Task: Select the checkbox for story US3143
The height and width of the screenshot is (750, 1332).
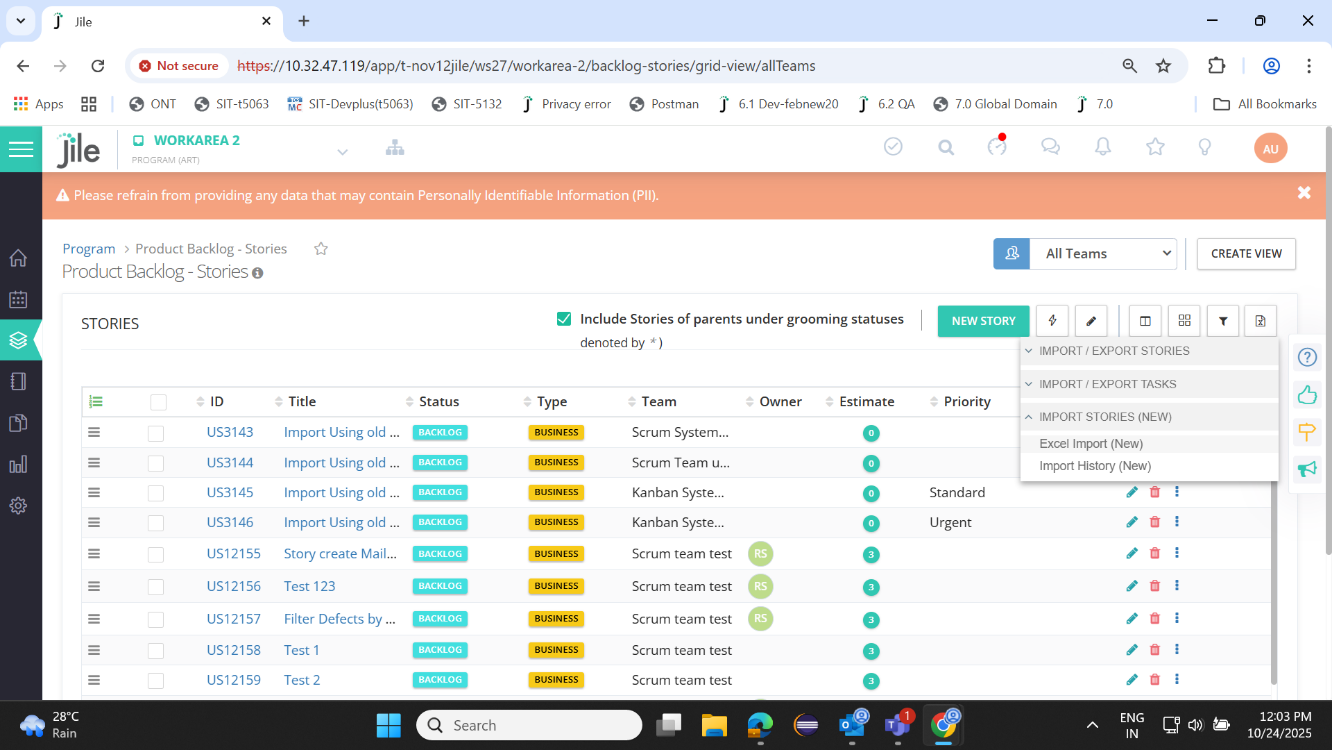Action: click(156, 433)
